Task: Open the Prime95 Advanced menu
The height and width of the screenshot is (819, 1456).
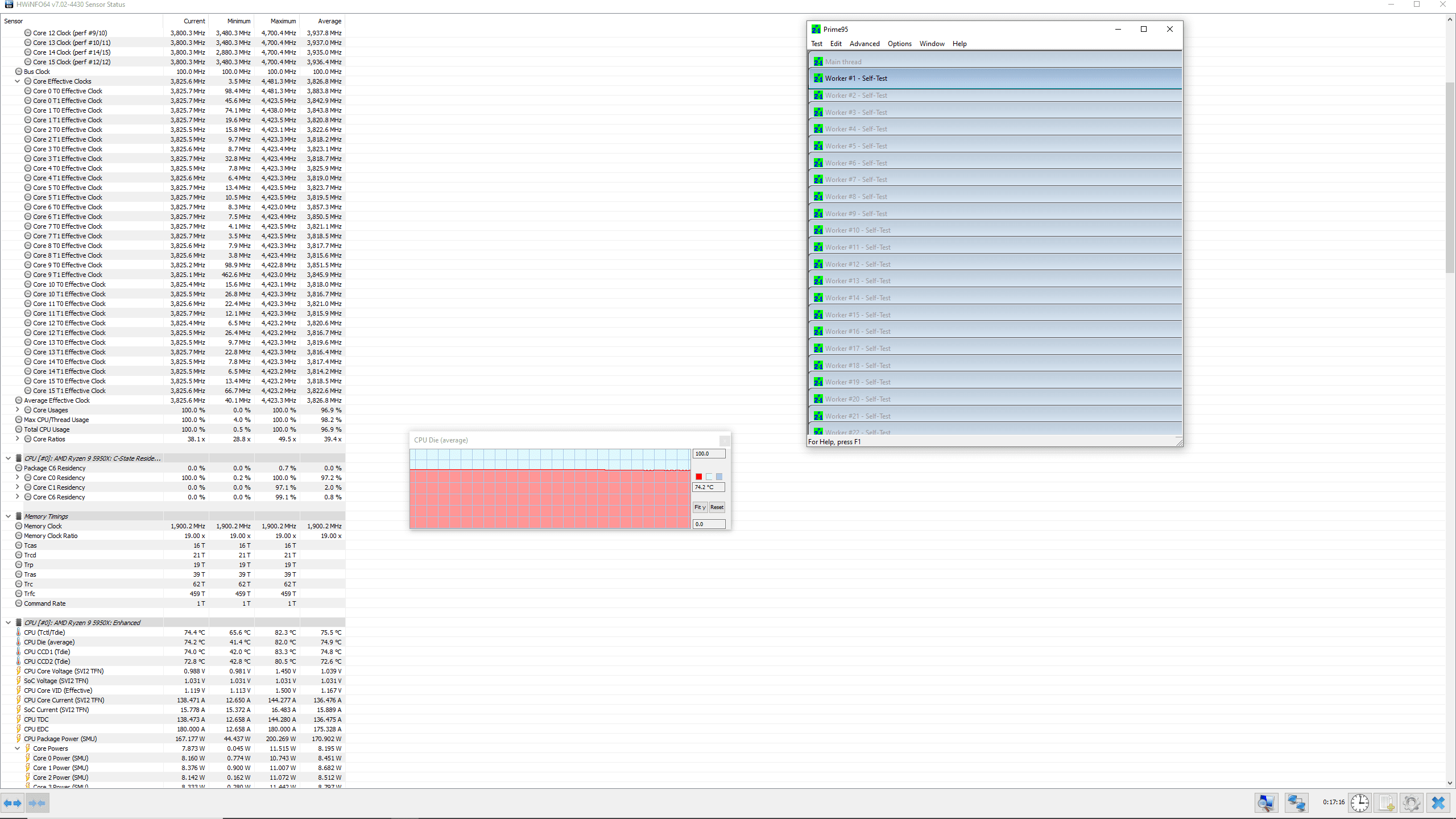Action: pyautogui.click(x=864, y=44)
